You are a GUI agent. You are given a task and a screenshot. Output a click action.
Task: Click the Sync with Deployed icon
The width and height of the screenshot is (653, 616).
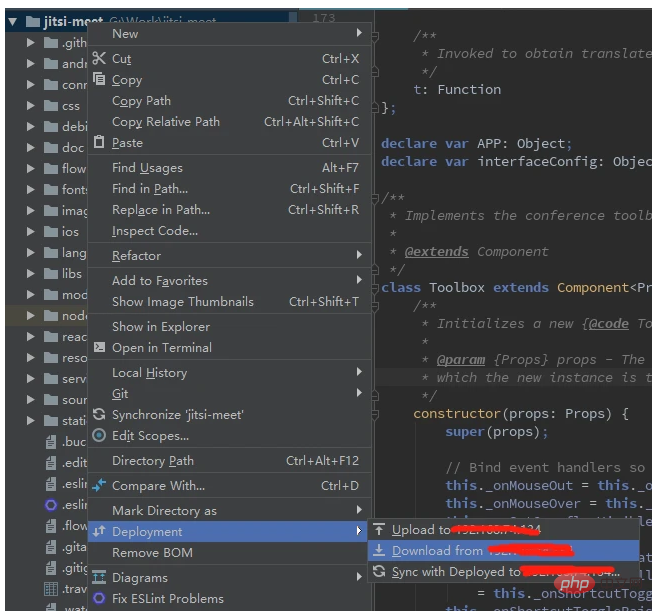tap(379, 571)
